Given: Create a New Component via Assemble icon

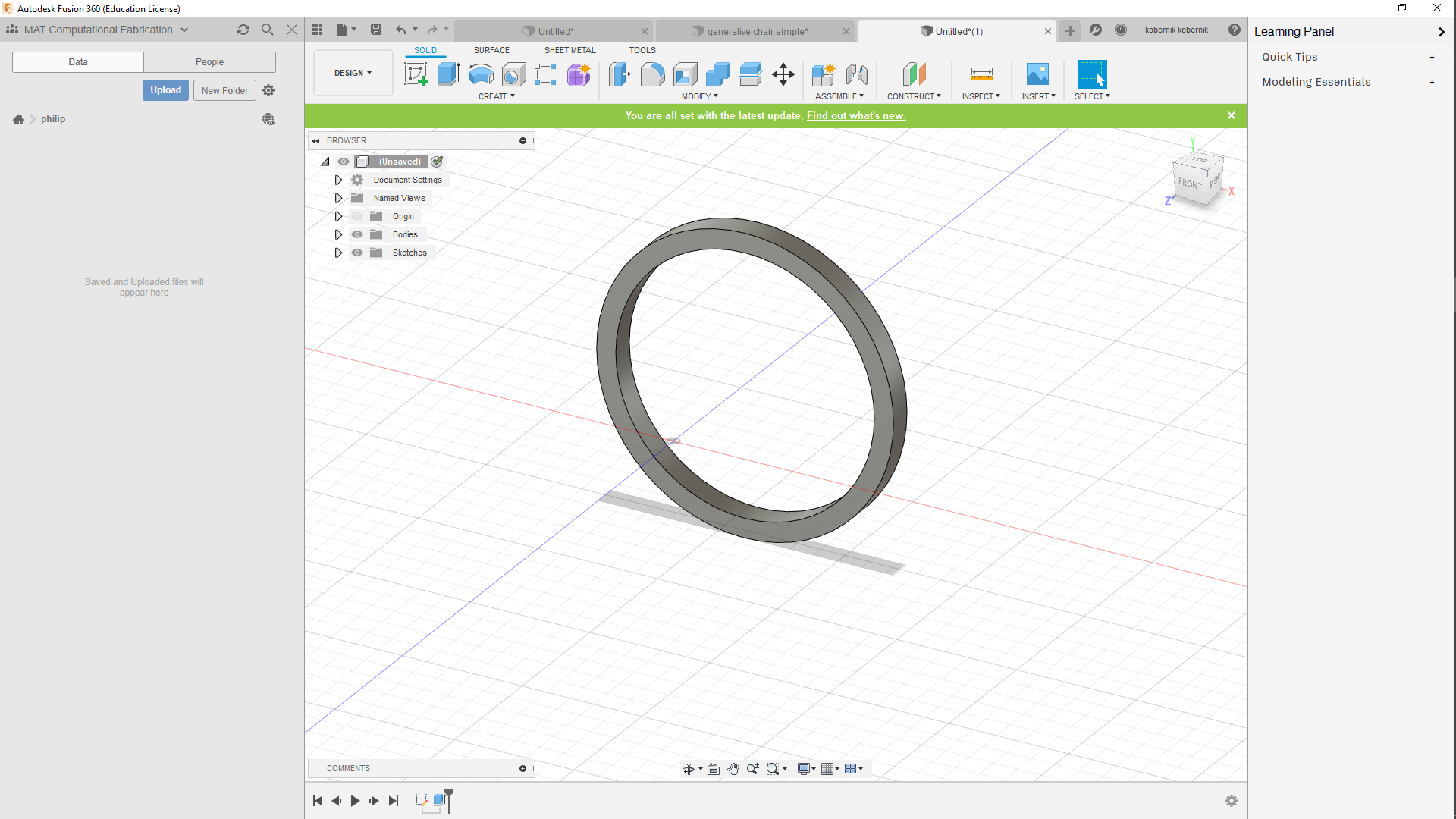Looking at the screenshot, I should (823, 74).
